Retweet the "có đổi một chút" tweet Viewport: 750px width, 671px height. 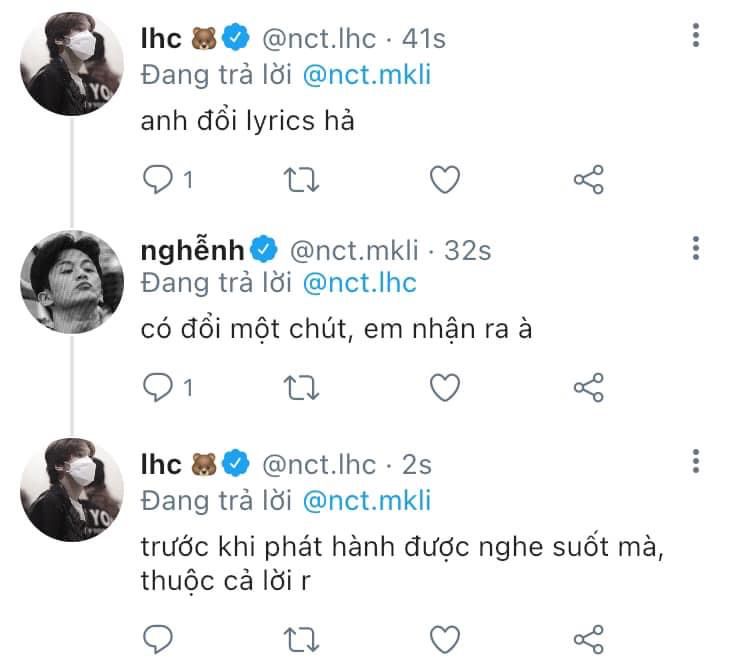click(300, 387)
